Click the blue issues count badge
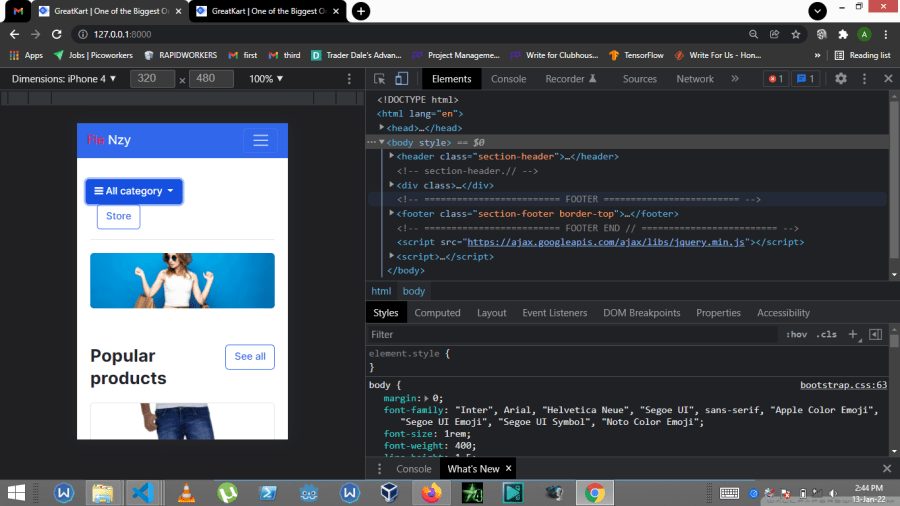 (805, 79)
